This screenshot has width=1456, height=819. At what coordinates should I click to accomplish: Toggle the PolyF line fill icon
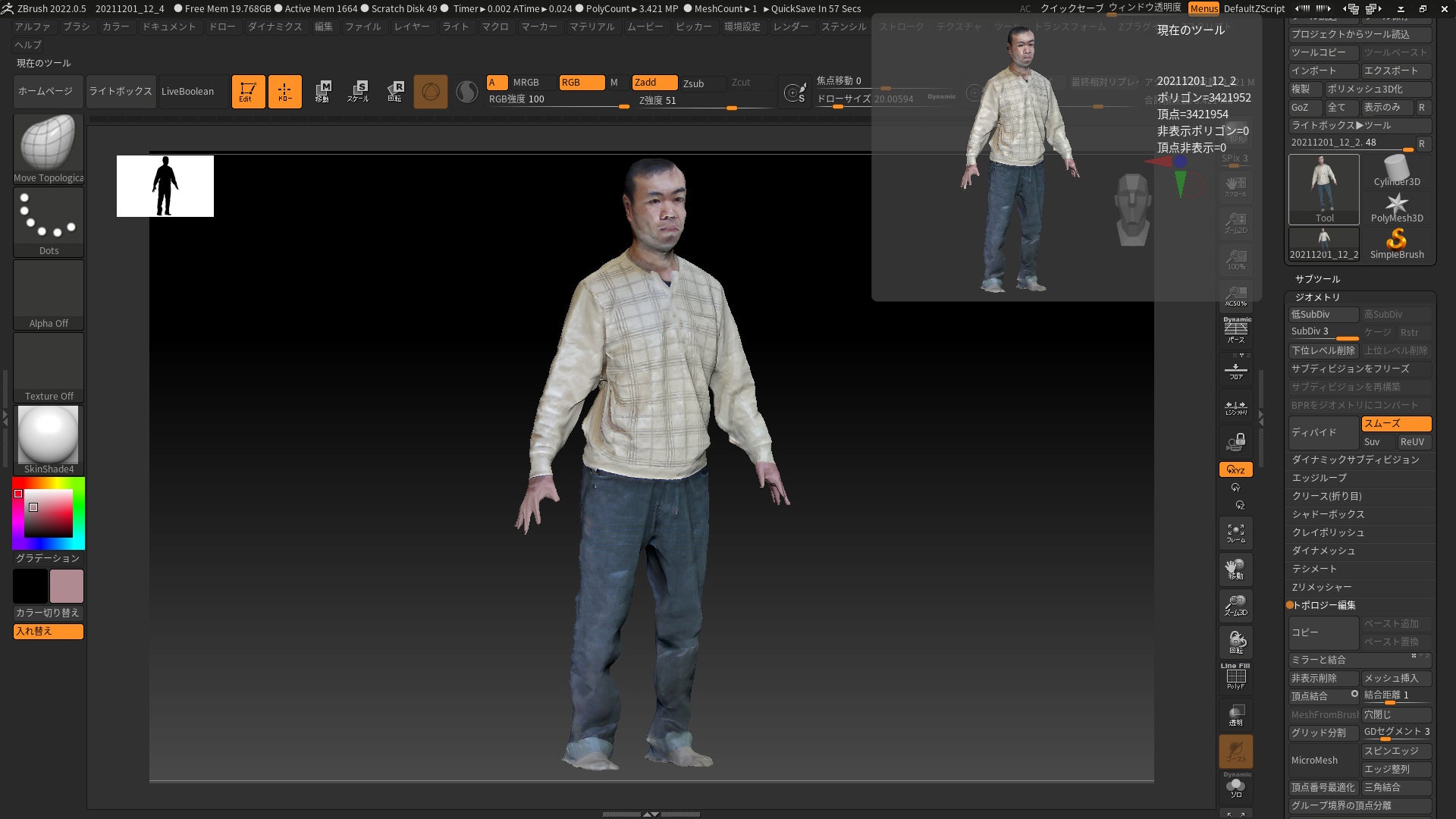coord(1235,676)
